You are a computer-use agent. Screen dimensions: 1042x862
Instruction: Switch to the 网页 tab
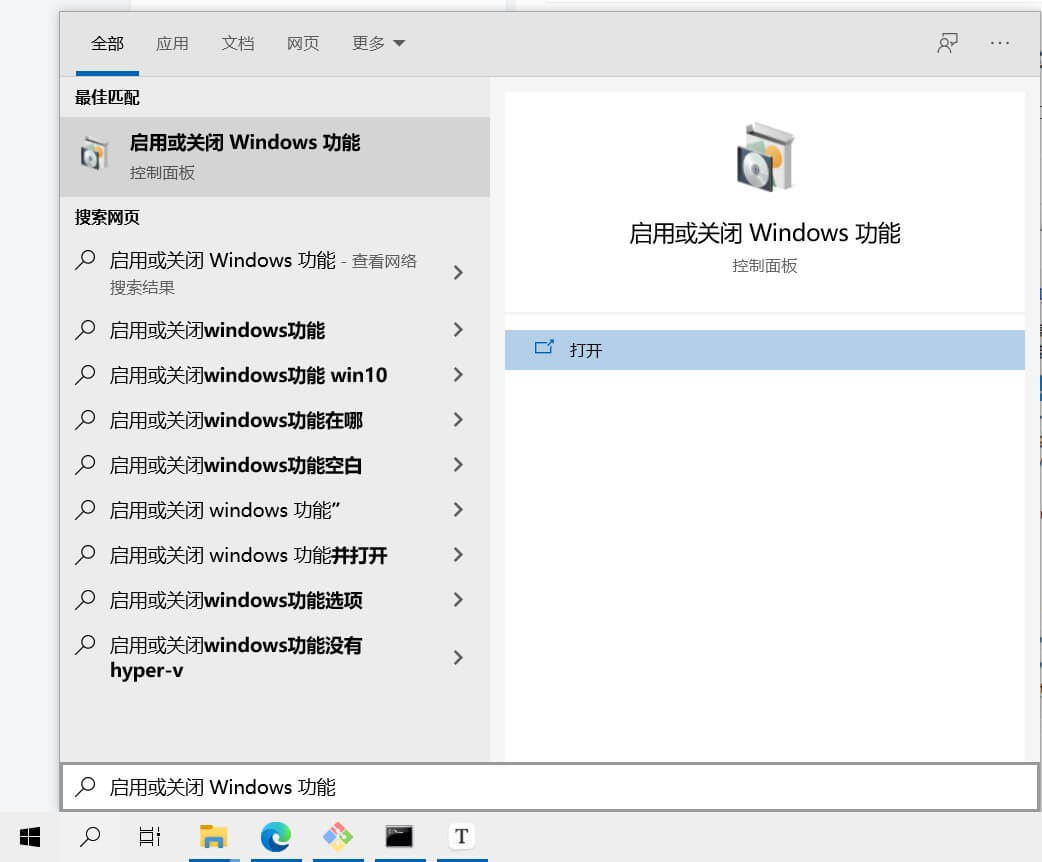[x=303, y=44]
